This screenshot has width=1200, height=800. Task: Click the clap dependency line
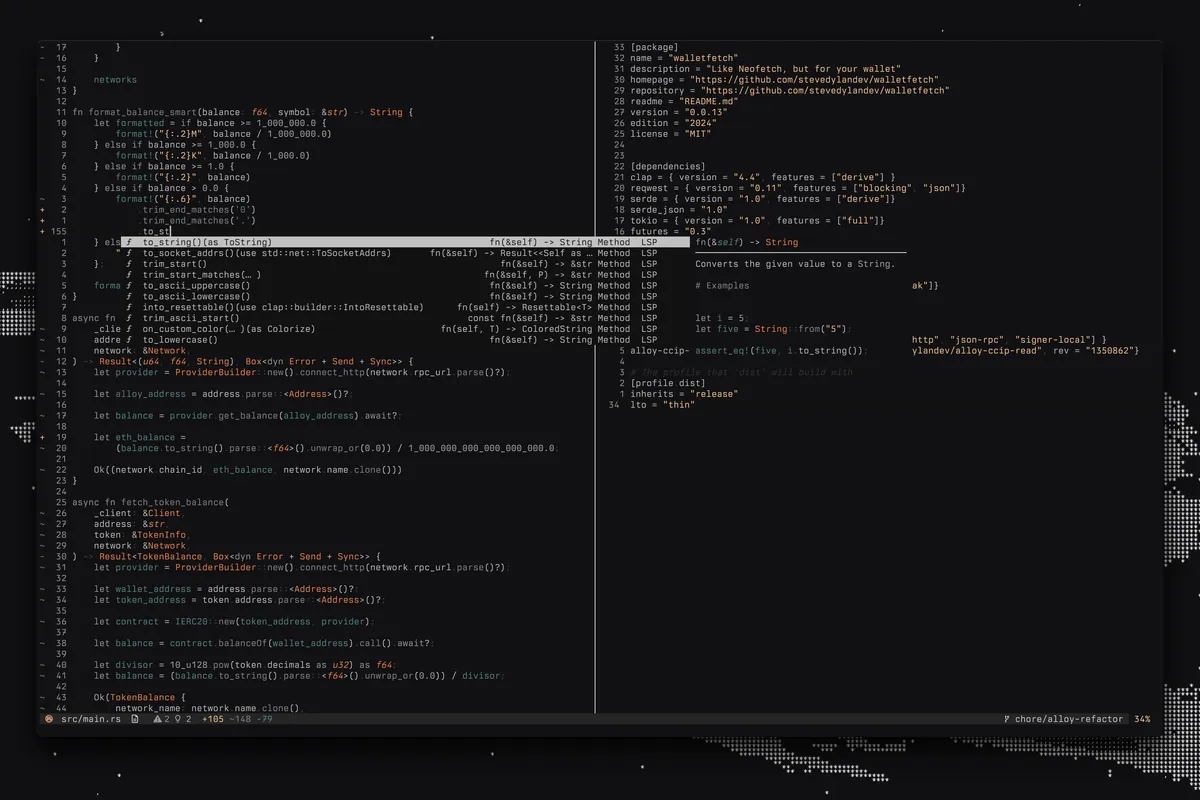762,177
